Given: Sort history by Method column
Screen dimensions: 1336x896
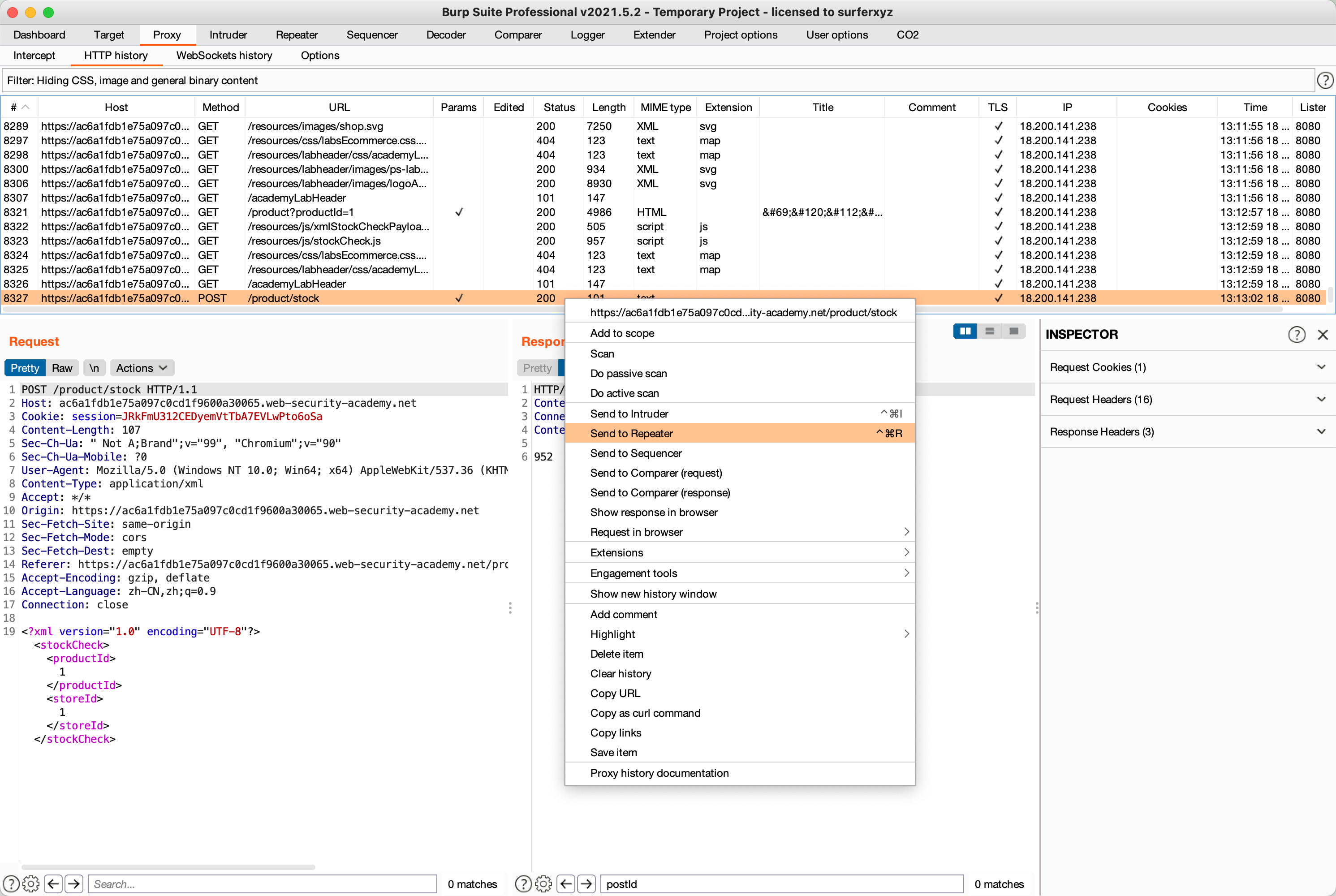Looking at the screenshot, I should [220, 108].
